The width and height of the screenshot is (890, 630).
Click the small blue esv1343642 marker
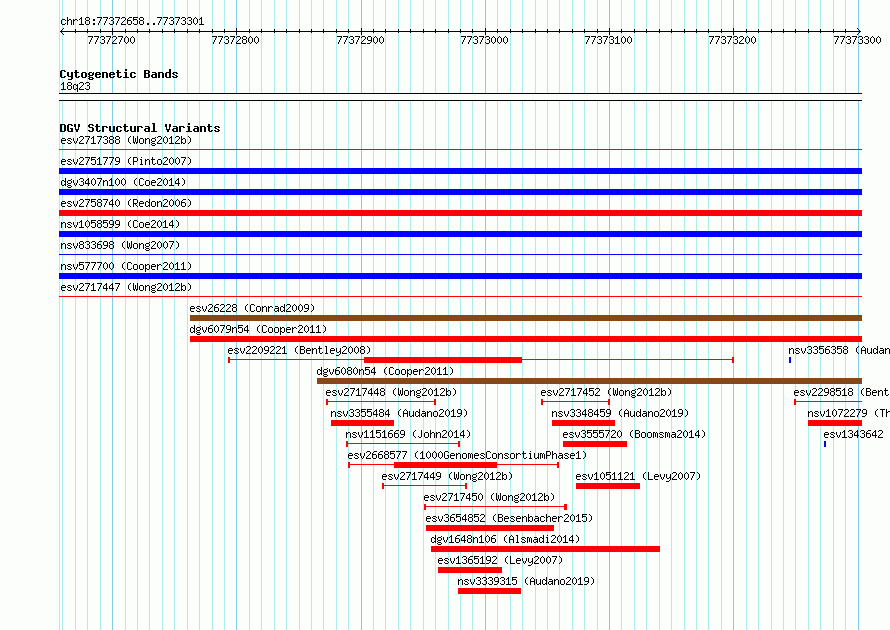pos(825,444)
